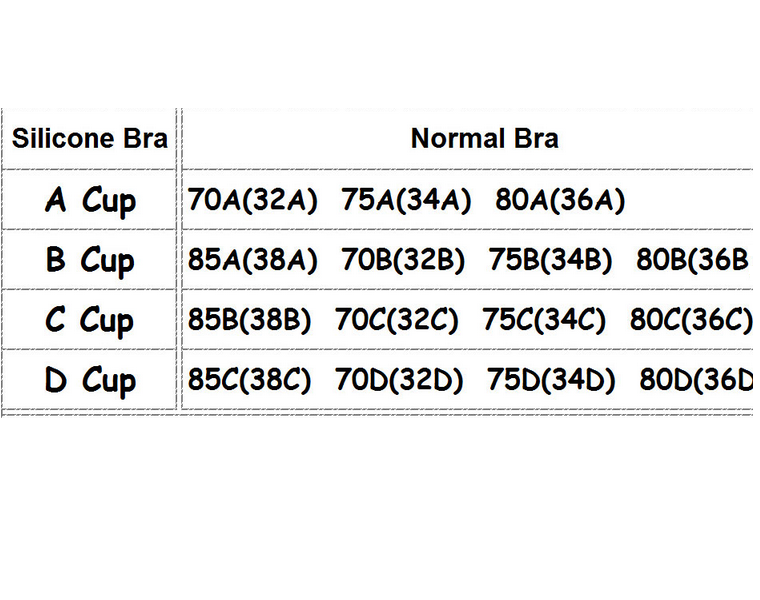The image size is (760, 600).
Task: Click size 85A(38A)
Action: click(x=253, y=260)
